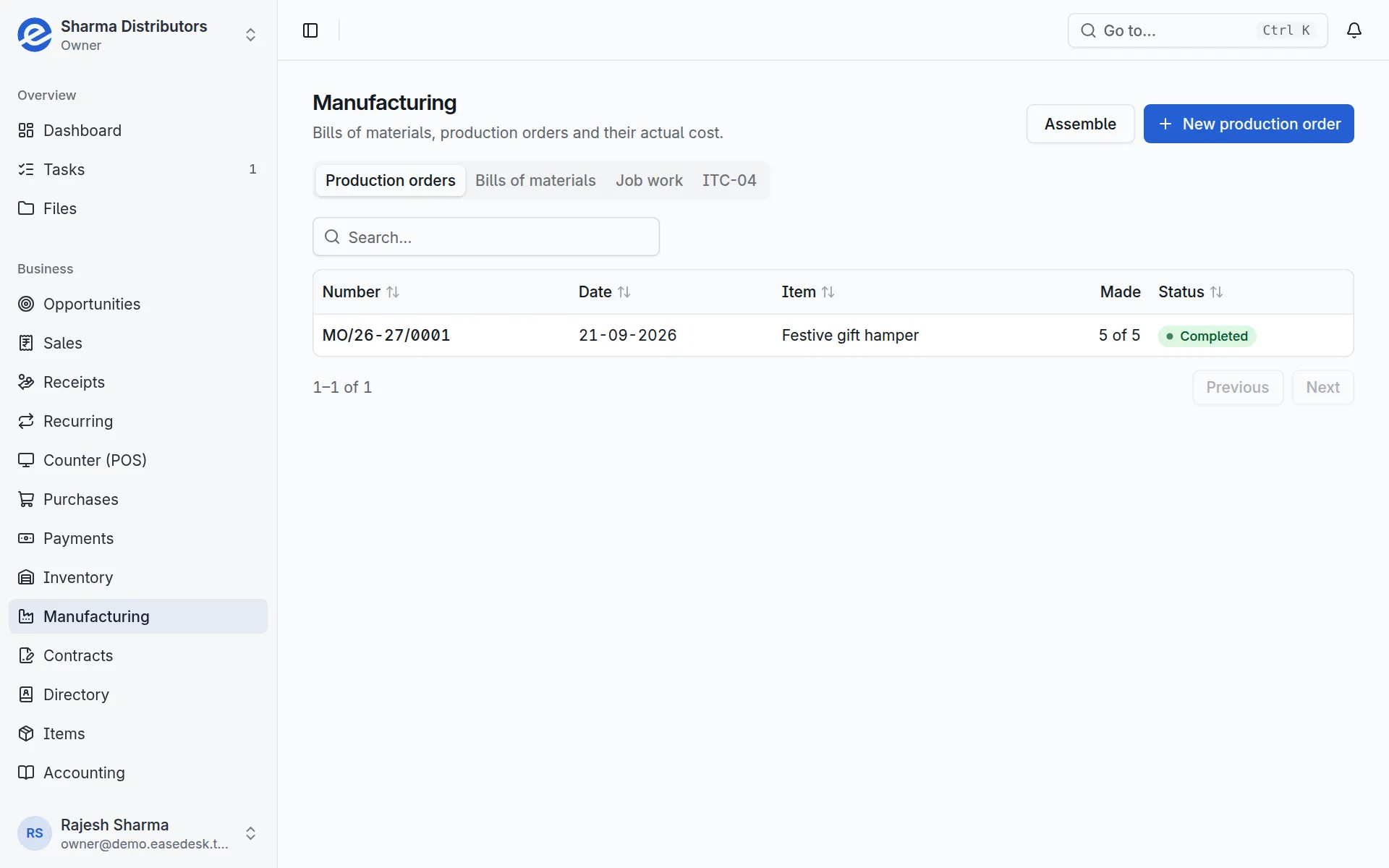Sort the table by Item column

(808, 292)
